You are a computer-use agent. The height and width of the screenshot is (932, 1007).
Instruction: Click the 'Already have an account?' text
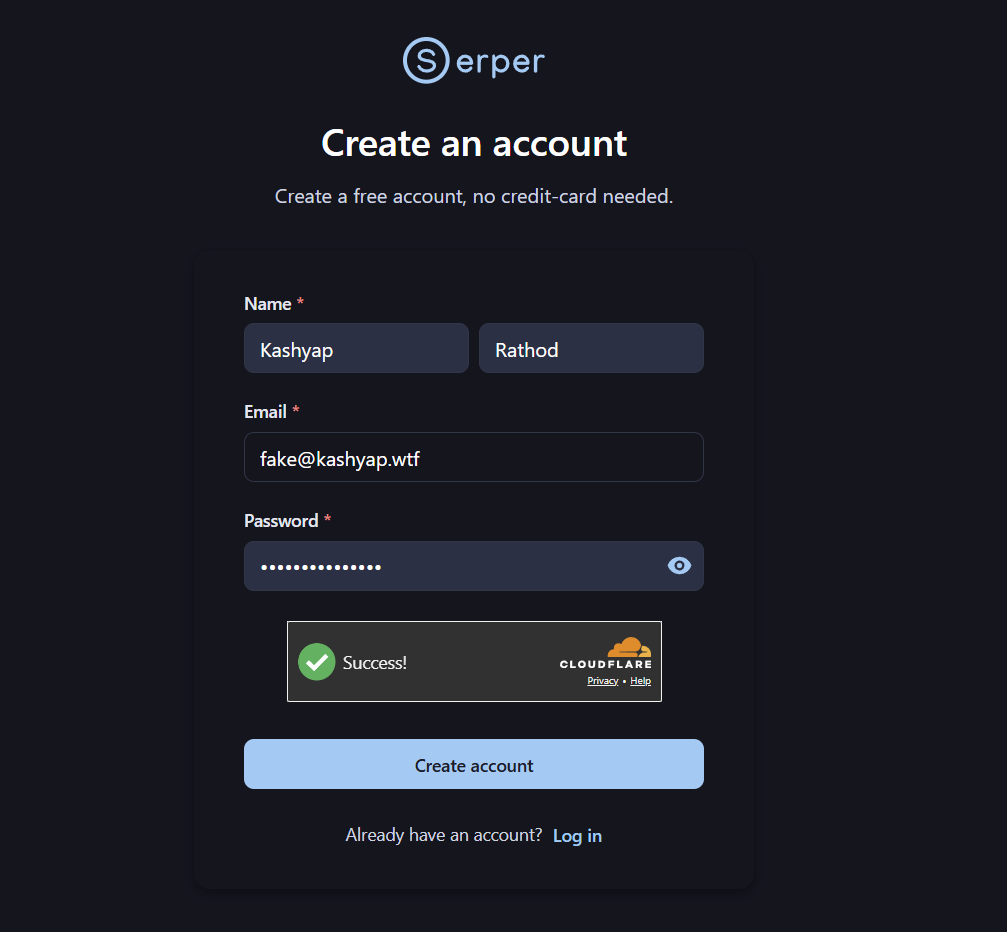(444, 835)
